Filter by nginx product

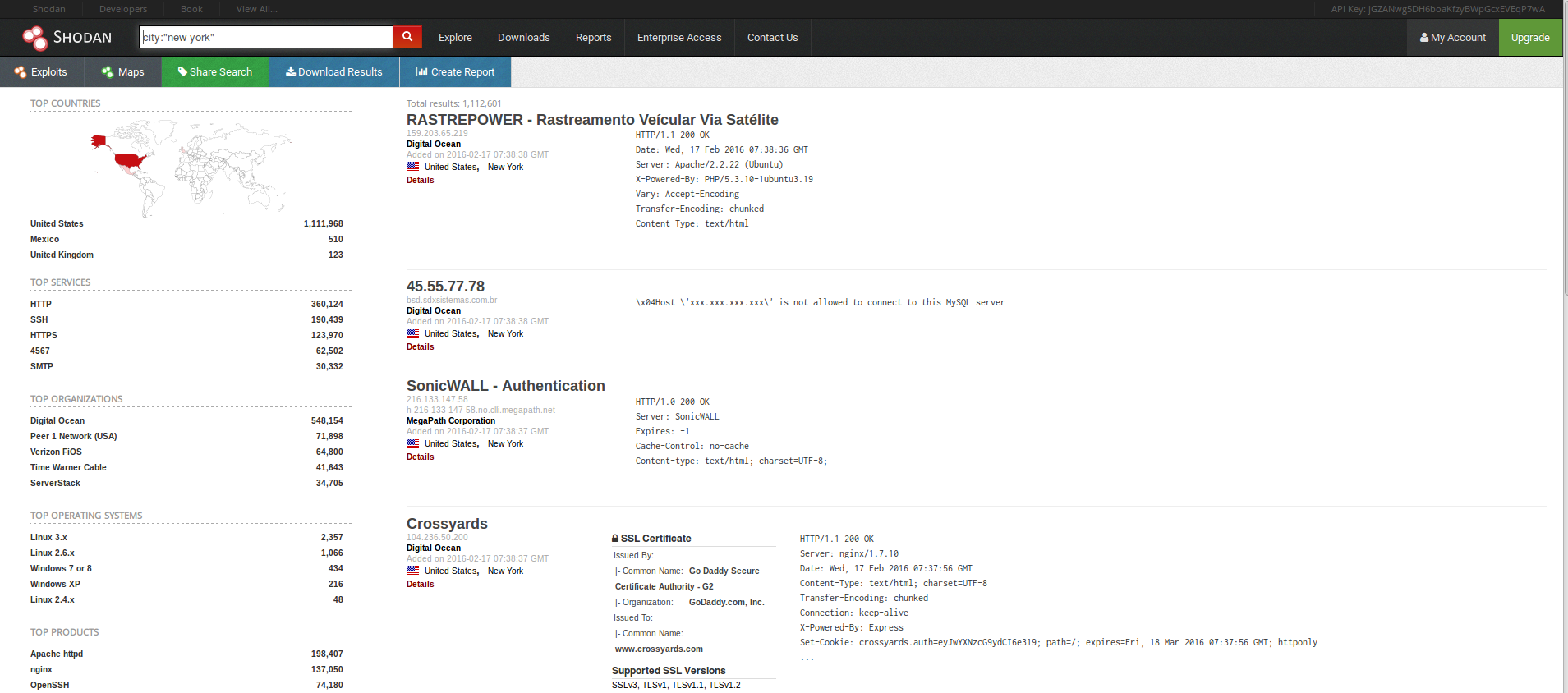41,669
